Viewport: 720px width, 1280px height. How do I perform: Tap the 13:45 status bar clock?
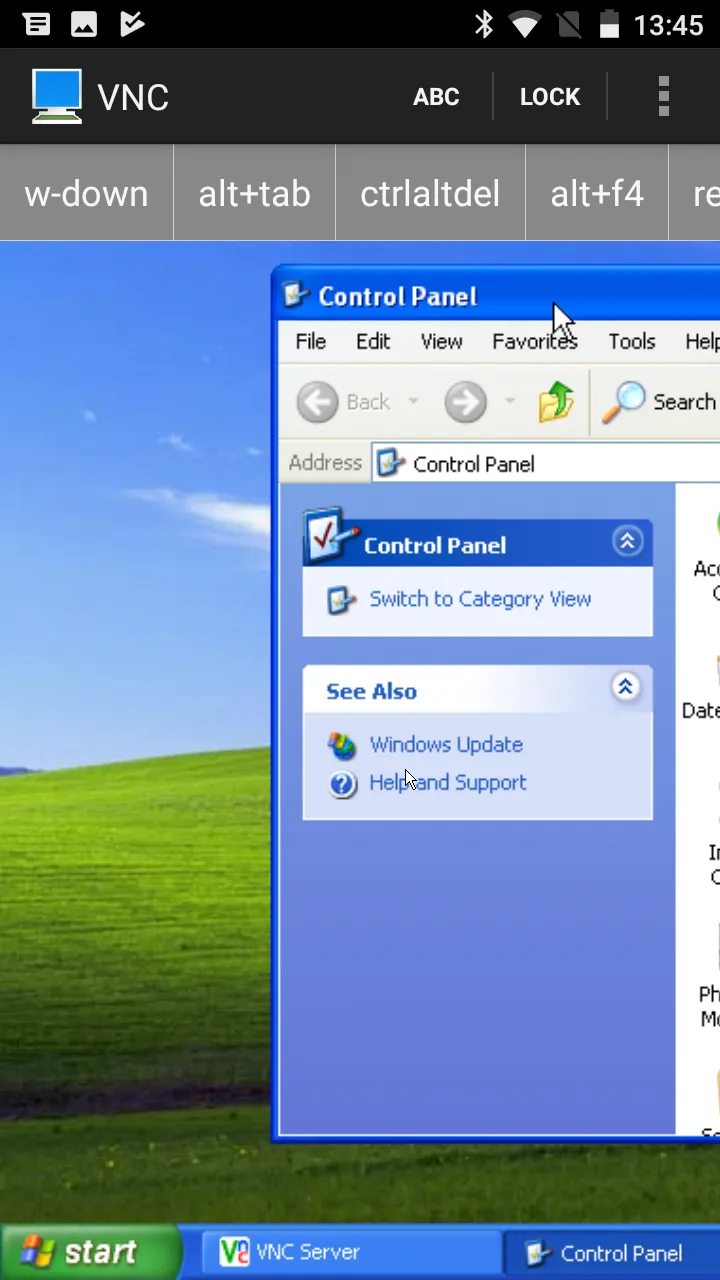(x=669, y=25)
